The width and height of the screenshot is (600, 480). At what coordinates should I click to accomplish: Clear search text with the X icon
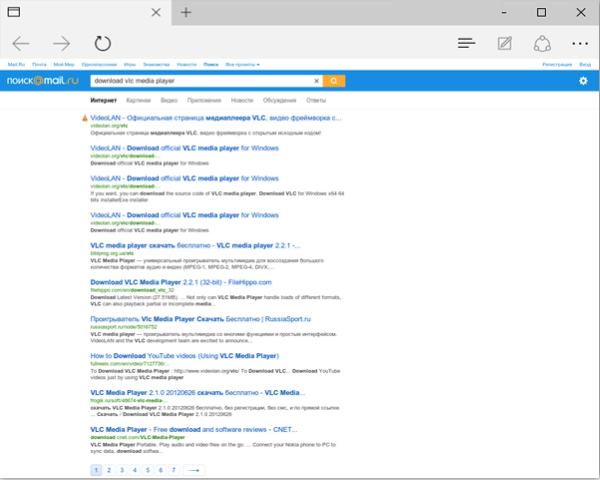coord(316,81)
